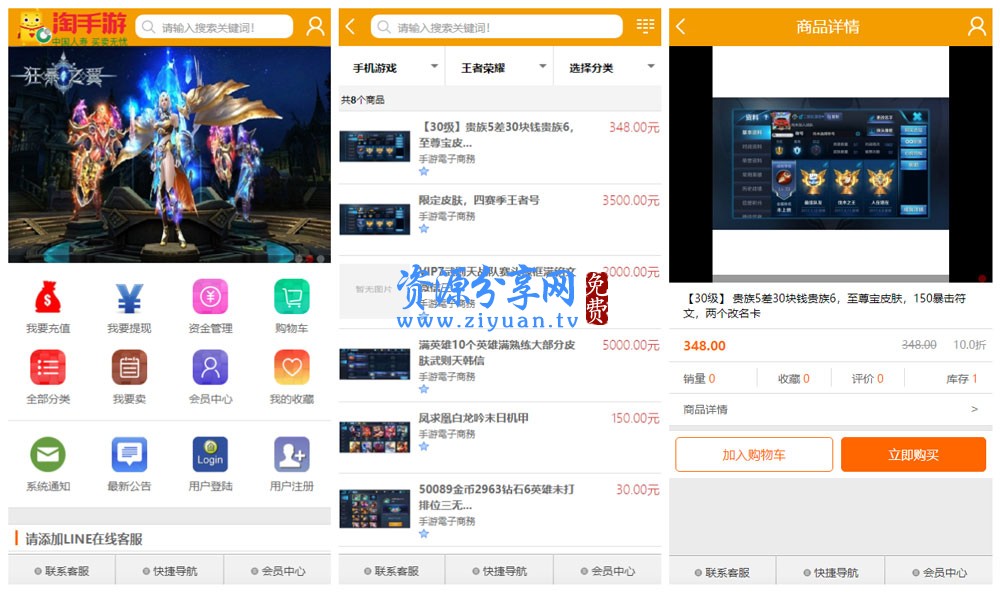Screen dimensions: 1000x592
Task: Expand the 选择分类 dropdown
Action: pos(607,68)
